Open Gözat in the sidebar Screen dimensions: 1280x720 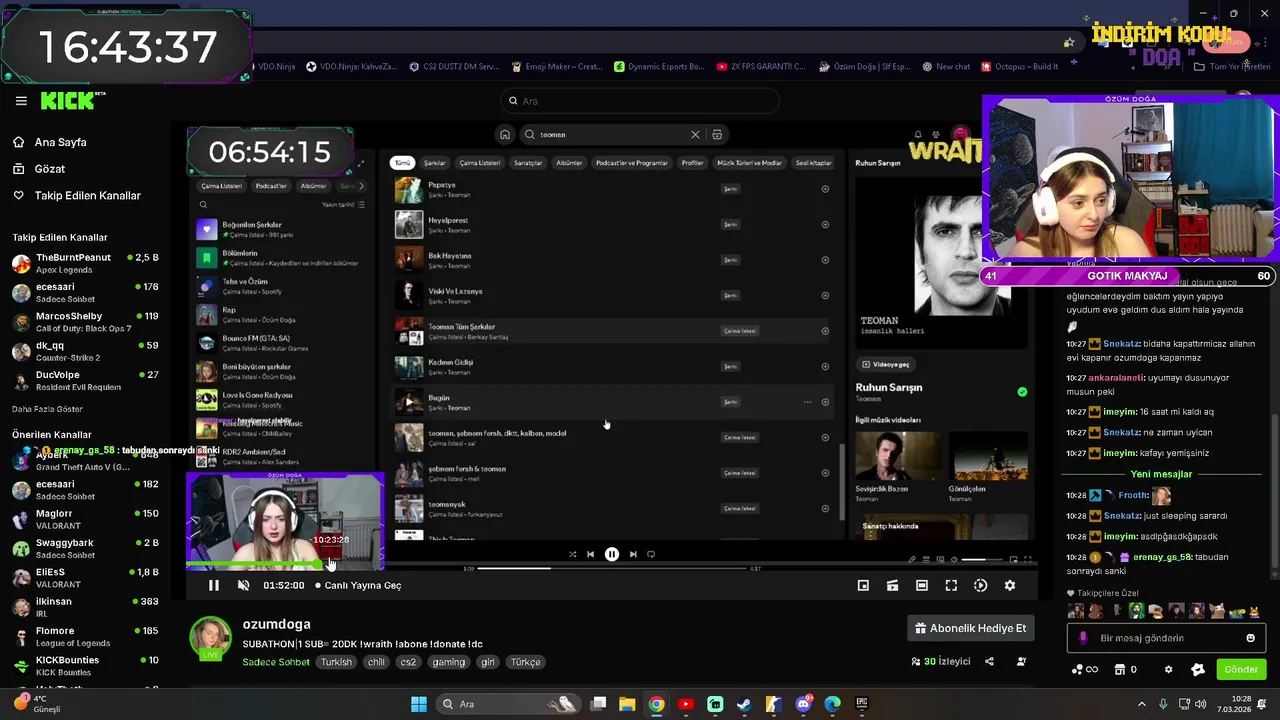tap(49, 169)
